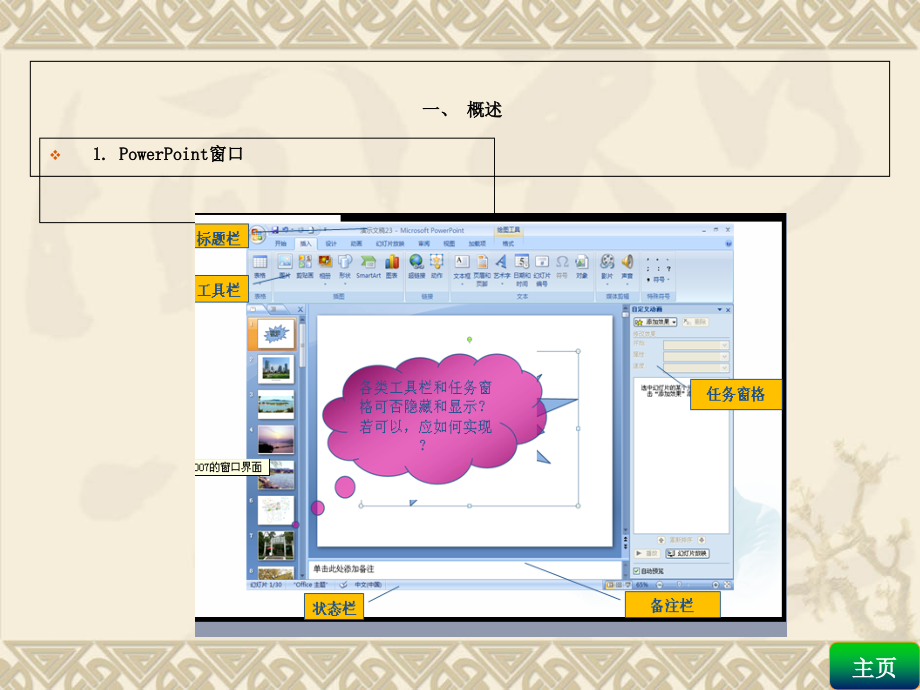Open the Office button menu
The width and height of the screenshot is (920, 690).
[258, 235]
